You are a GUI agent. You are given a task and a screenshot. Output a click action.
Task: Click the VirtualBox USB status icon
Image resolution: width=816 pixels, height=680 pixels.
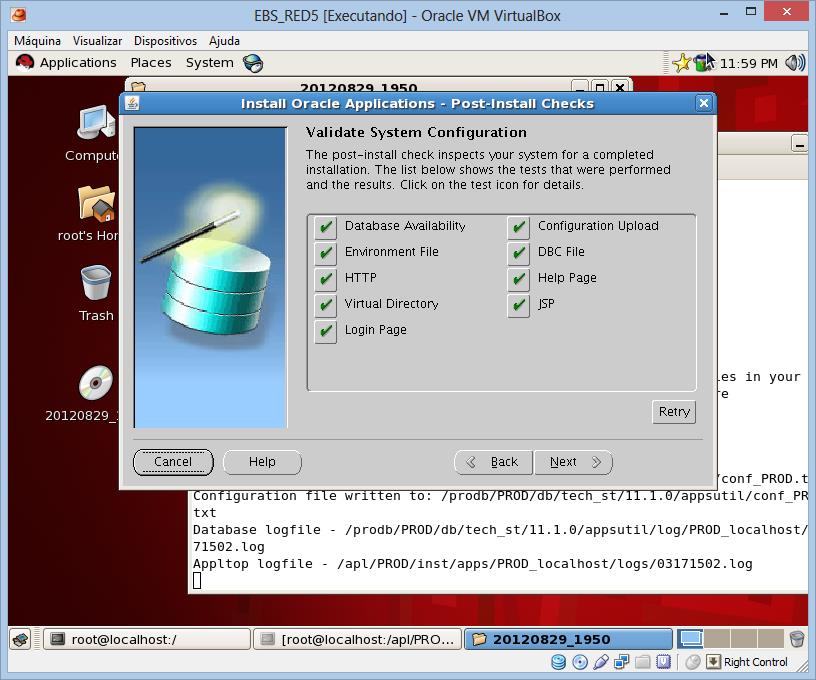coord(601,662)
